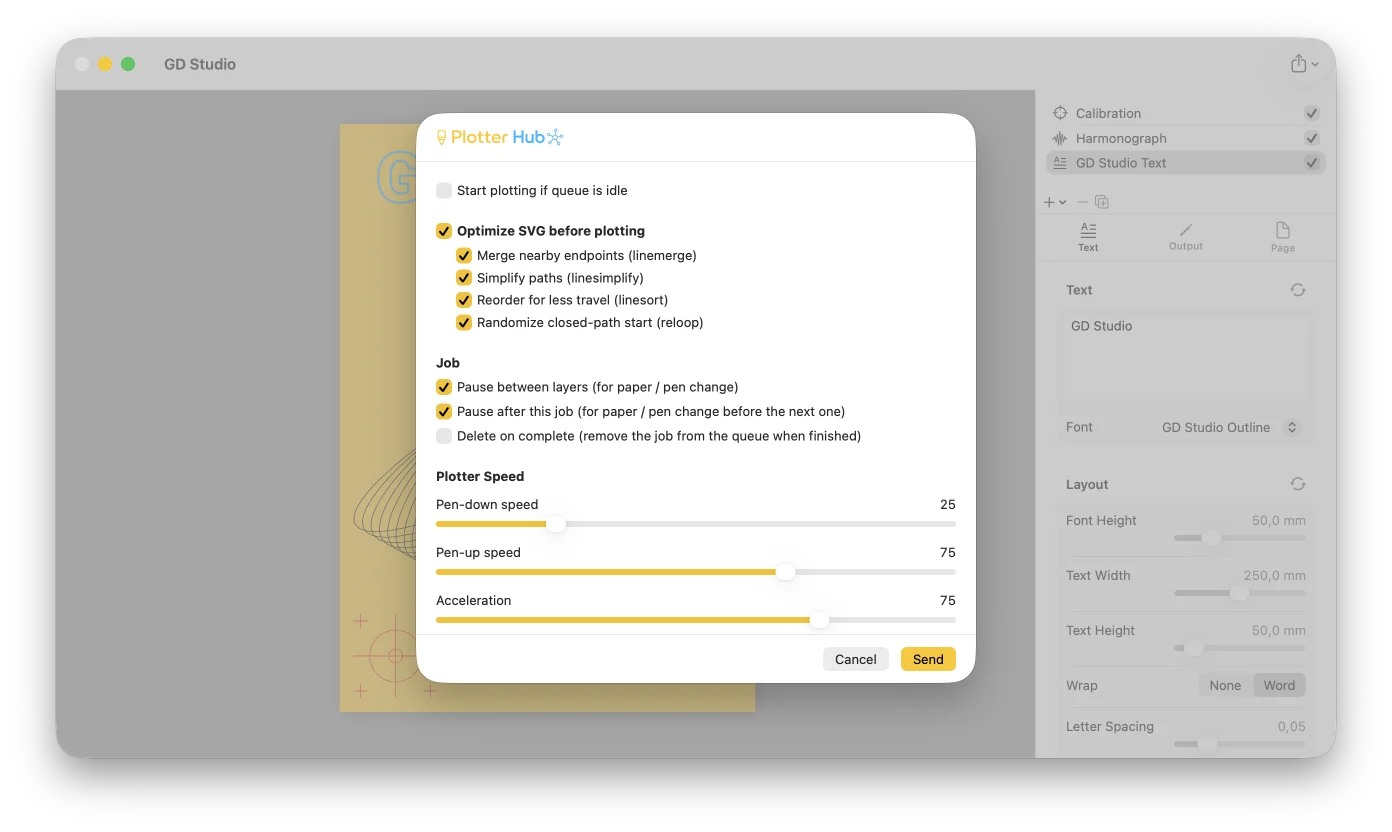The image size is (1392, 832).
Task: Adjust the Font Height slider
Action: click(x=1239, y=538)
